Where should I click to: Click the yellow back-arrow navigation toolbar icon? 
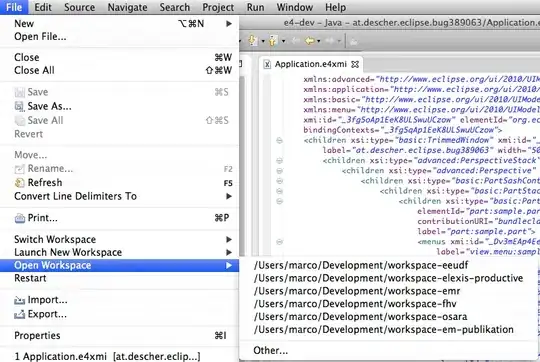[x=310, y=41]
